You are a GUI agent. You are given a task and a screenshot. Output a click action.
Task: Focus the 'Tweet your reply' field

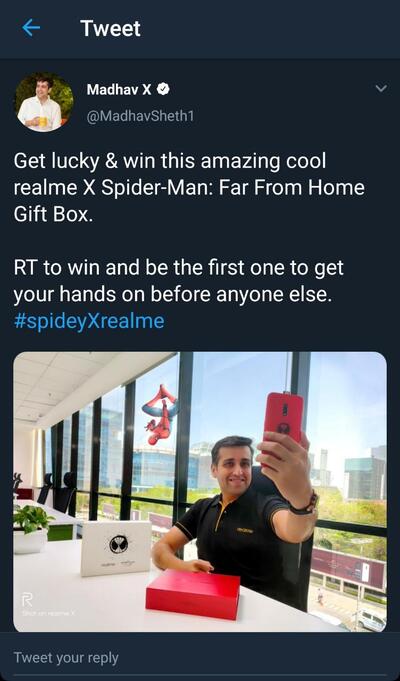point(200,658)
